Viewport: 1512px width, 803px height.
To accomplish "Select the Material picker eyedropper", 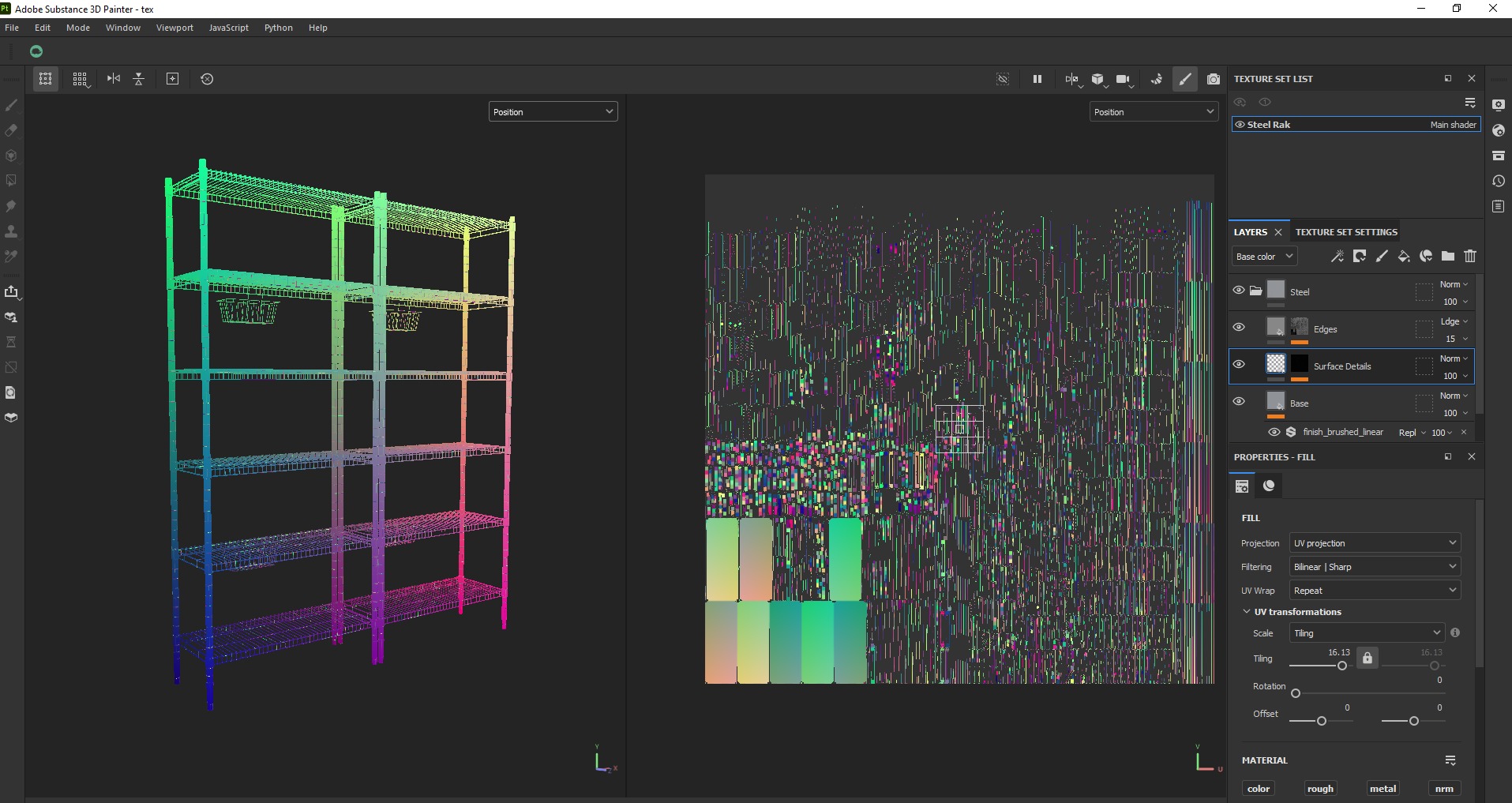I will pyautogui.click(x=11, y=257).
